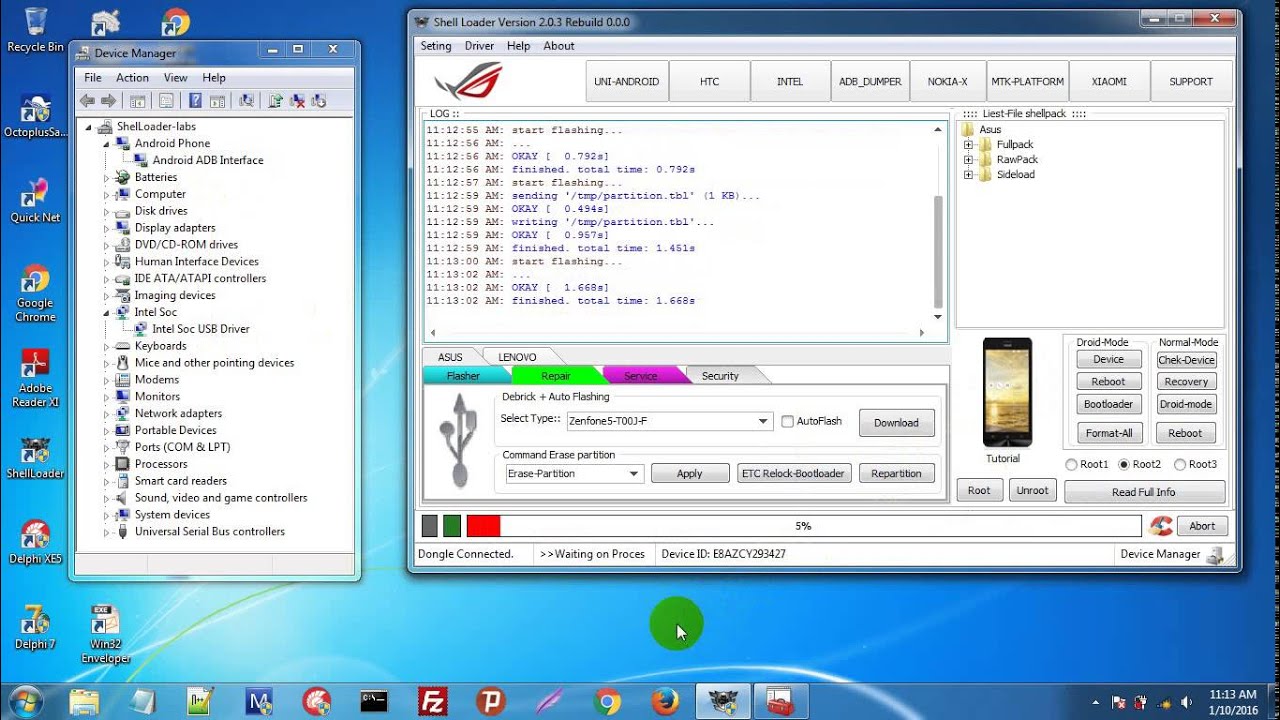Open the Erase-Partition command dropdown
The height and width of the screenshot is (720, 1280).
[573, 474]
